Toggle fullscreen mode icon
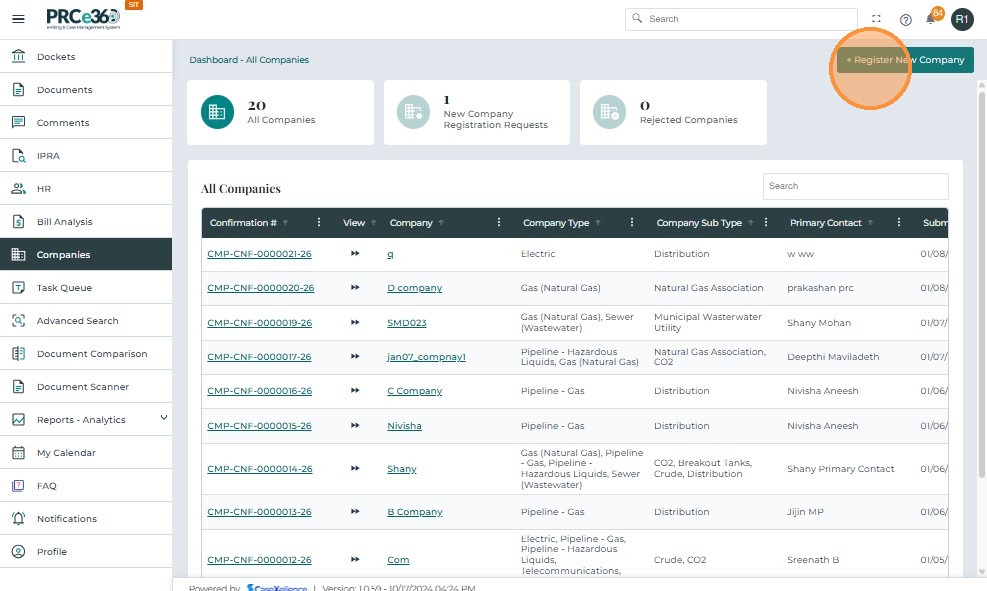987x591 pixels. pyautogui.click(x=877, y=19)
